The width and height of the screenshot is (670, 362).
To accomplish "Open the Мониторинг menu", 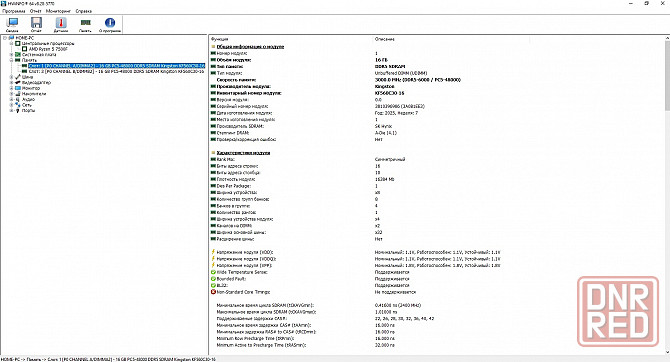I will (59, 11).
